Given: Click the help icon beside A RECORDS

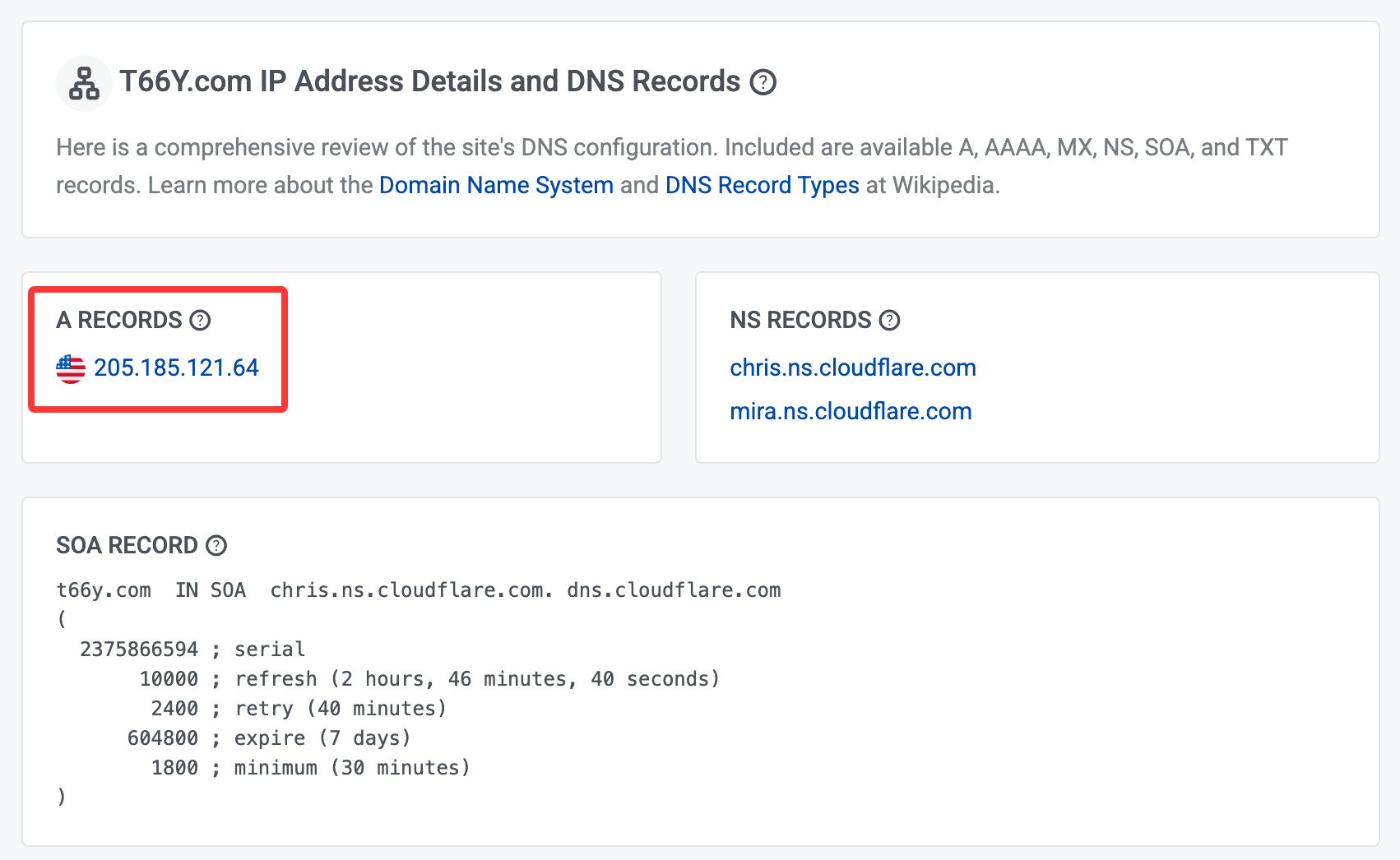Looking at the screenshot, I should pyautogui.click(x=200, y=320).
